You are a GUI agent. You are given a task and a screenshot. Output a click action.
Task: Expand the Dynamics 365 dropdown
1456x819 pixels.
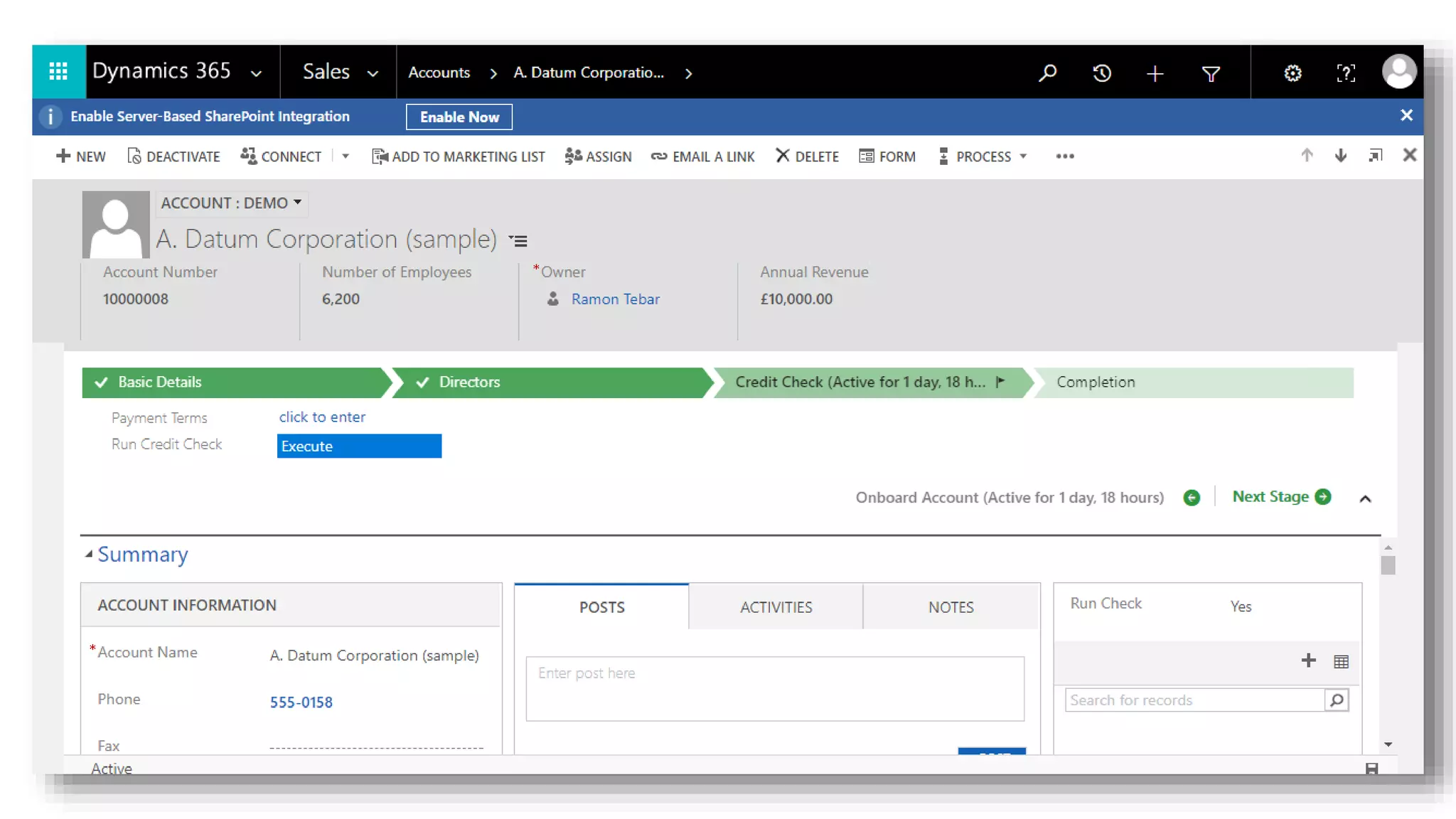257,73
